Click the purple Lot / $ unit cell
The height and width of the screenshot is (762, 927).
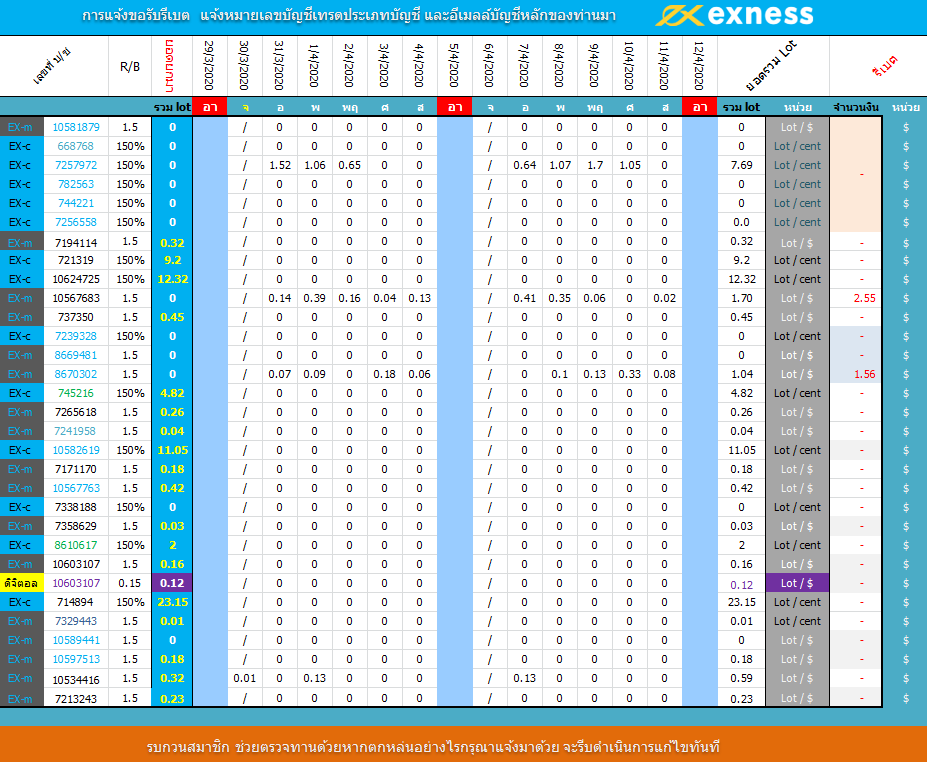(x=797, y=583)
